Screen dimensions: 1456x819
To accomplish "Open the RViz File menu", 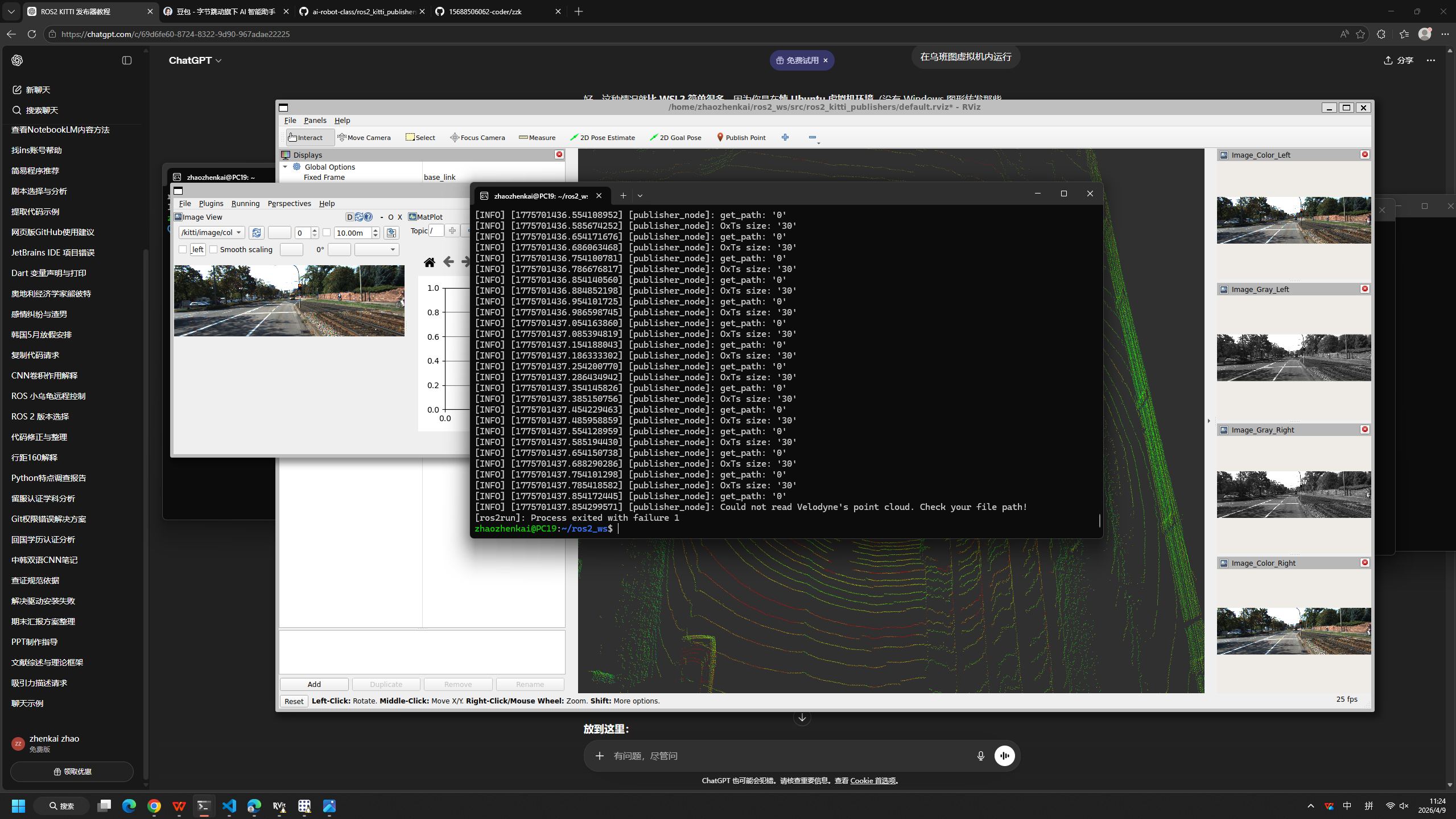I will pos(290,120).
